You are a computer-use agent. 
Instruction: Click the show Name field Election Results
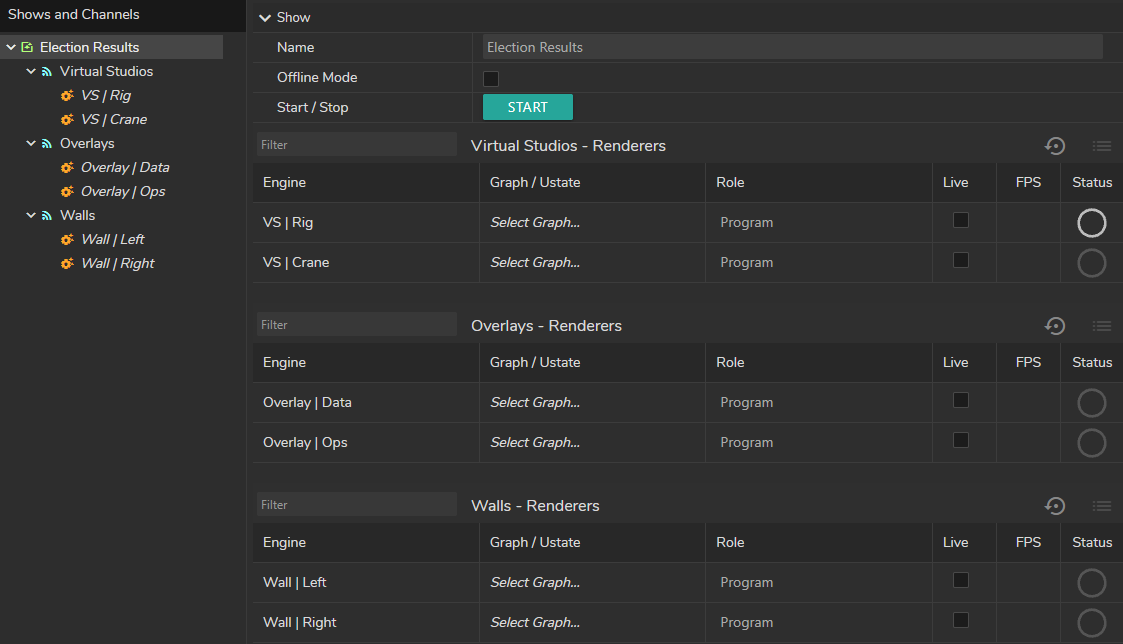(x=792, y=47)
